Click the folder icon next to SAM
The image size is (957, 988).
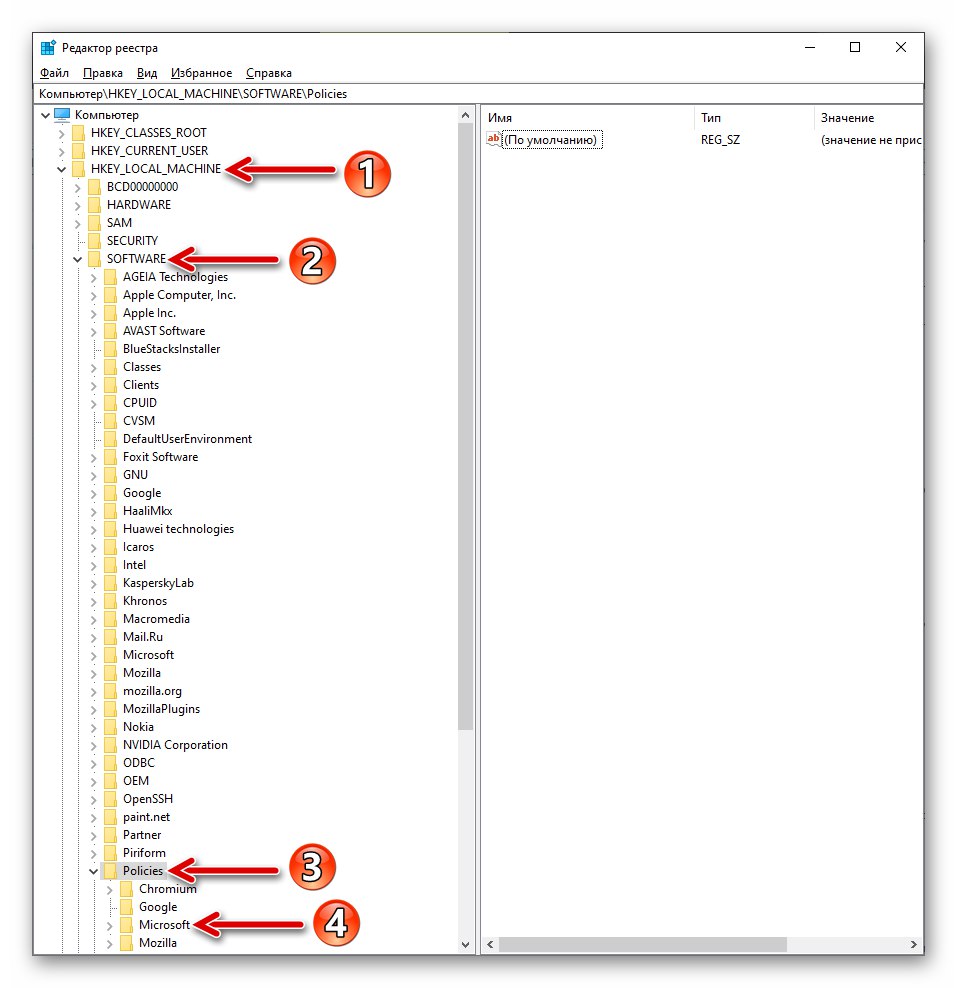point(95,223)
